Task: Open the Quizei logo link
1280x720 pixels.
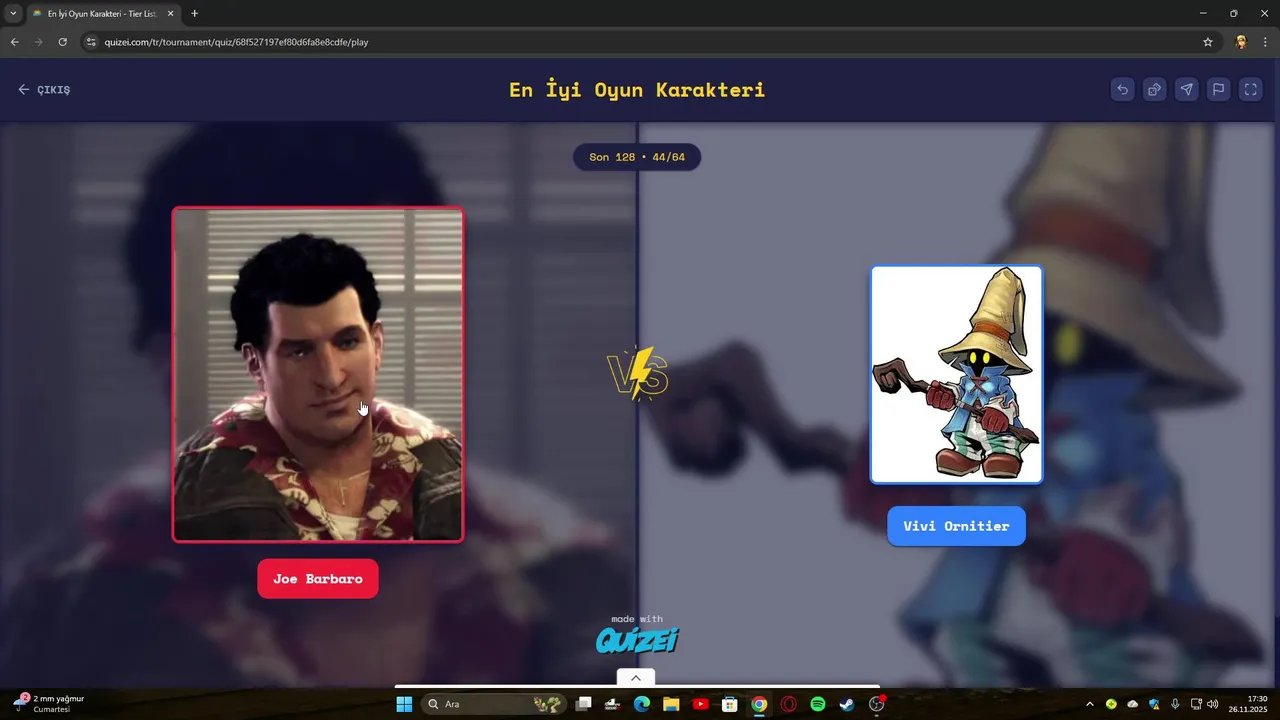Action: pyautogui.click(x=637, y=640)
